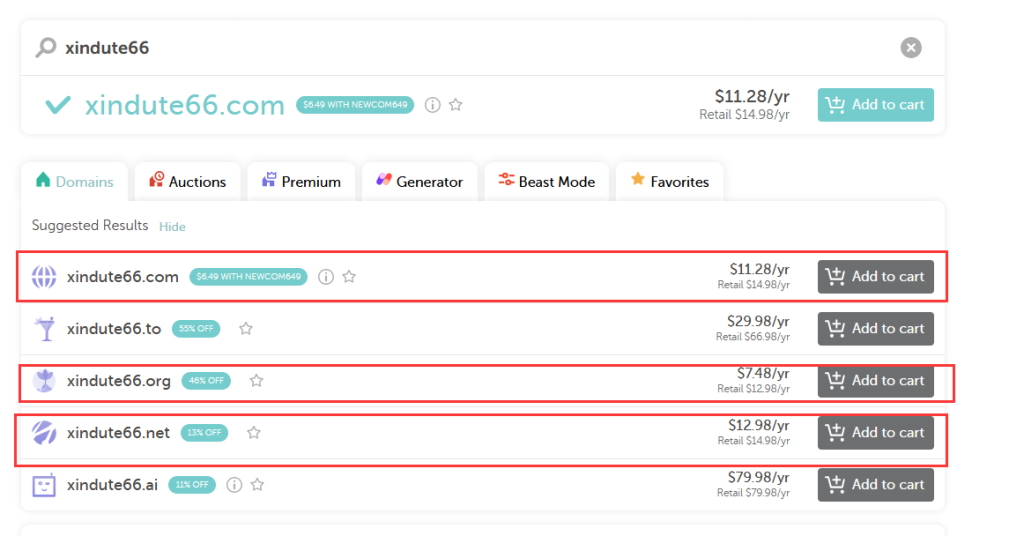
Task: Favorite the top xindute66.com result with star
Action: [456, 105]
